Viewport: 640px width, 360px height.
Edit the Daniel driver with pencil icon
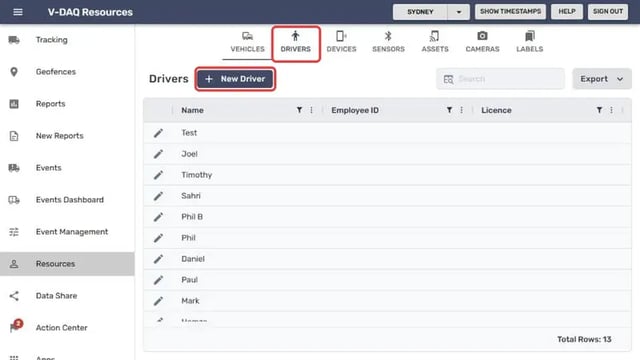coord(158,259)
